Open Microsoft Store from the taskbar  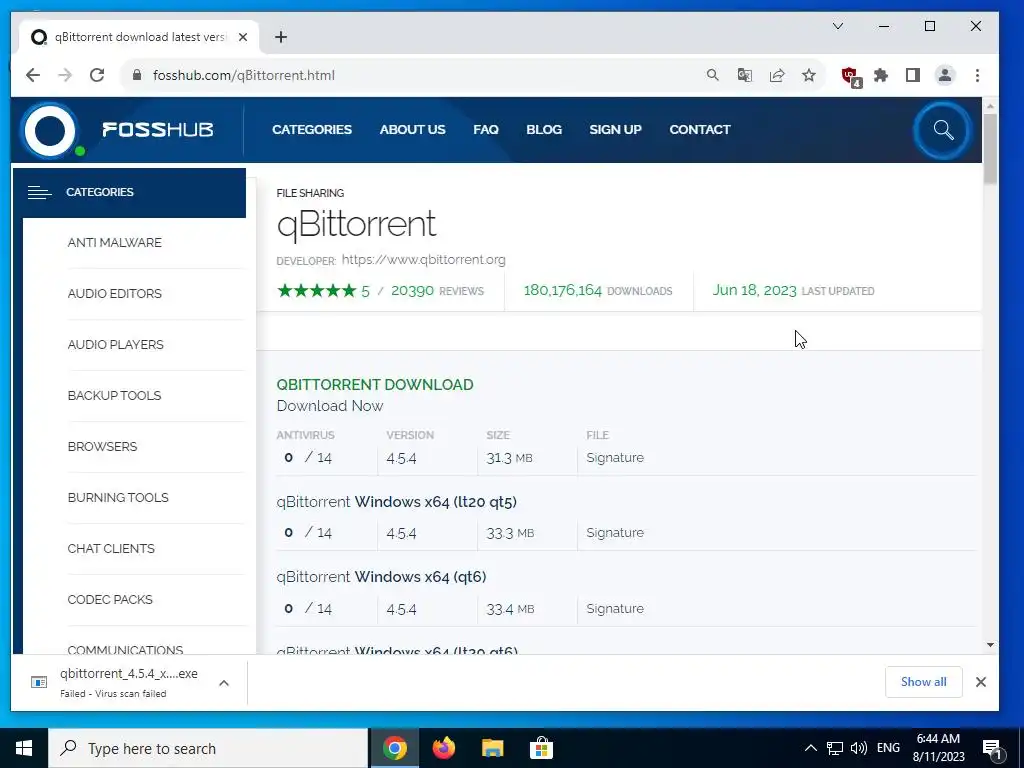pos(541,748)
